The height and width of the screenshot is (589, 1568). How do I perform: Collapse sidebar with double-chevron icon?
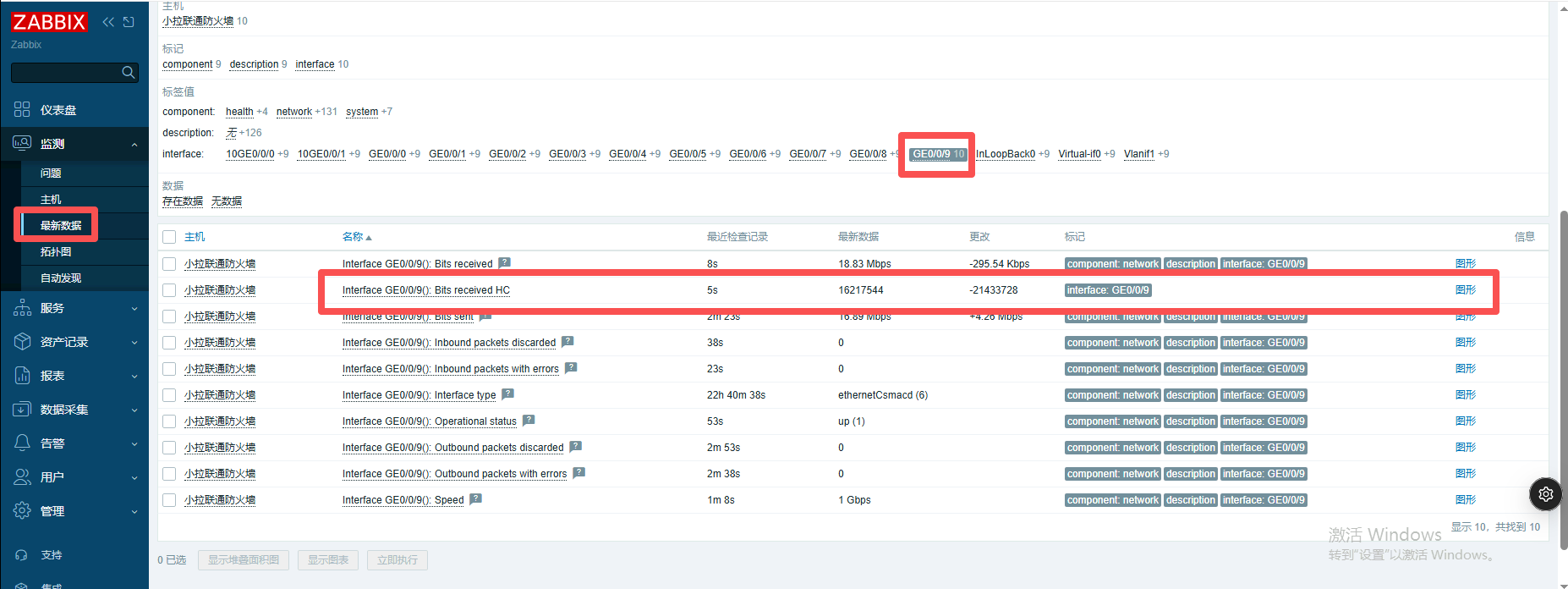(108, 22)
